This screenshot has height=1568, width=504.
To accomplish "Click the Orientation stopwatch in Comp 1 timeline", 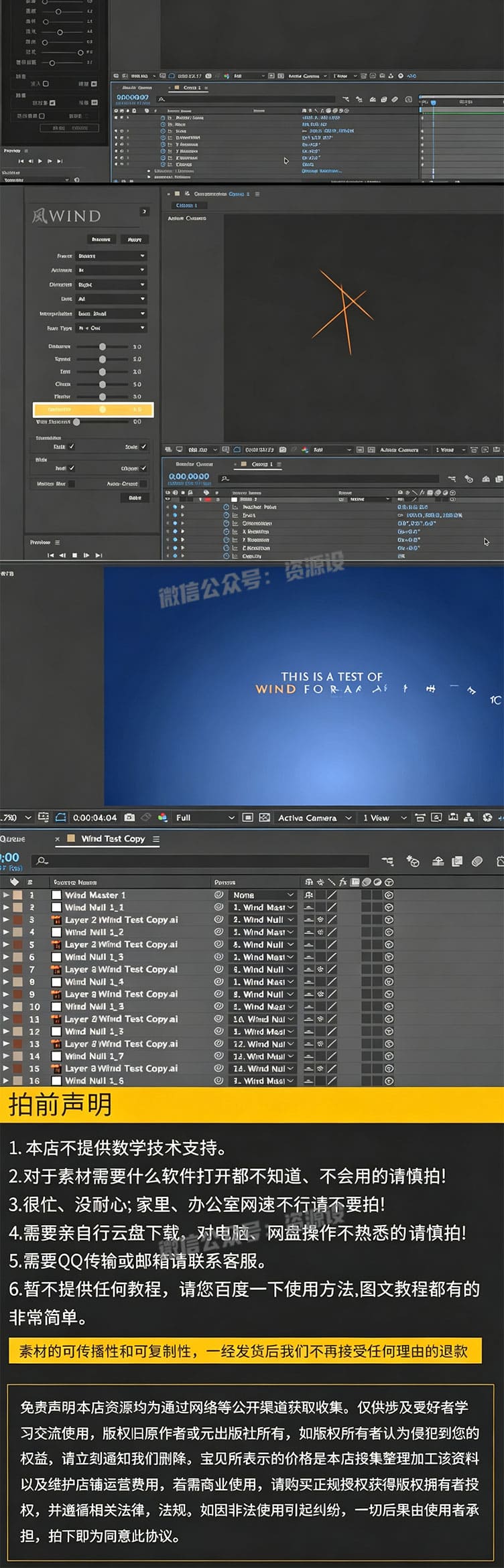I will [227, 523].
